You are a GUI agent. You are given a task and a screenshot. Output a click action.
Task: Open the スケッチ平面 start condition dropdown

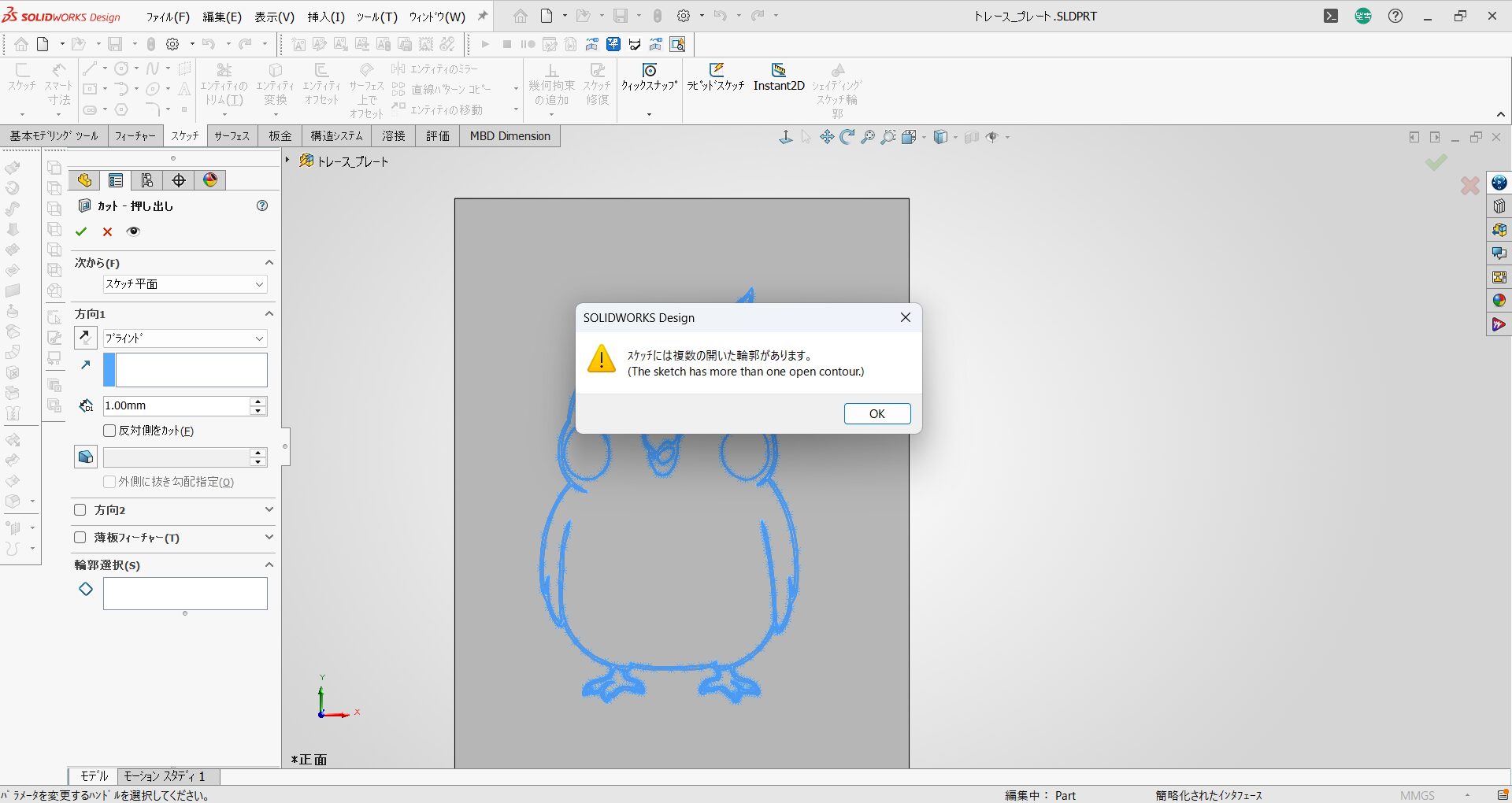click(x=185, y=284)
